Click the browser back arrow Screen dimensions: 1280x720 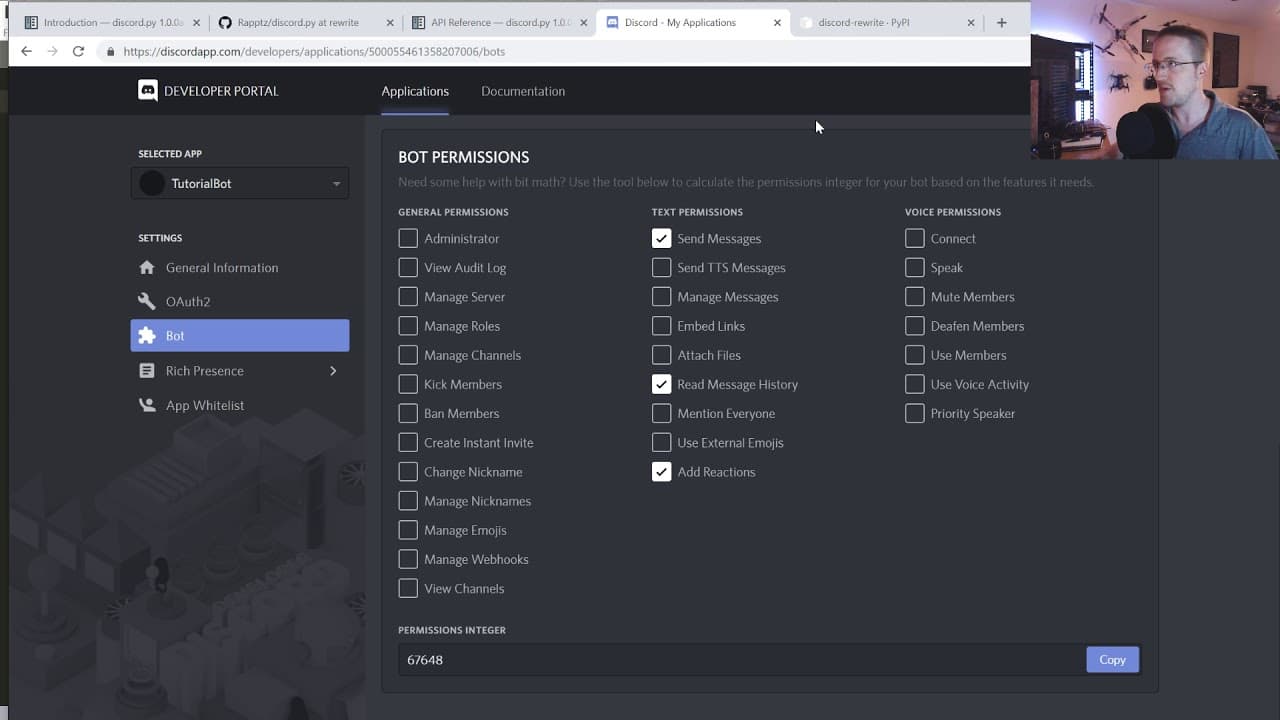pyautogui.click(x=27, y=51)
